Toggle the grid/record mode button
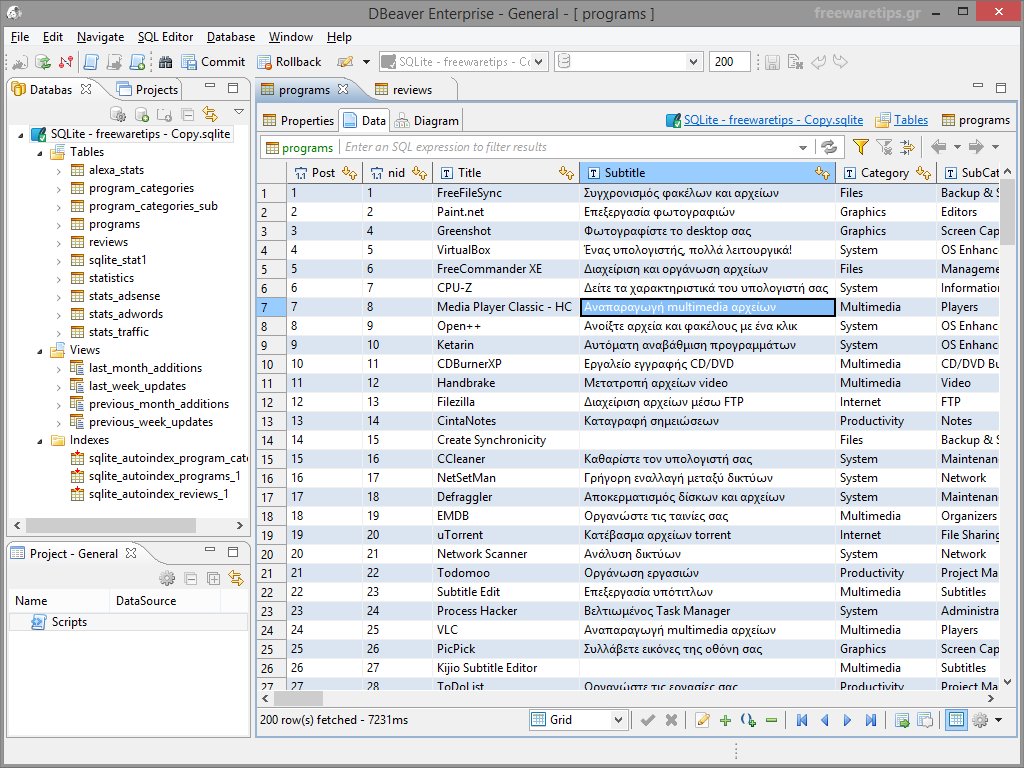Image resolution: width=1024 pixels, height=768 pixels. tap(956, 720)
